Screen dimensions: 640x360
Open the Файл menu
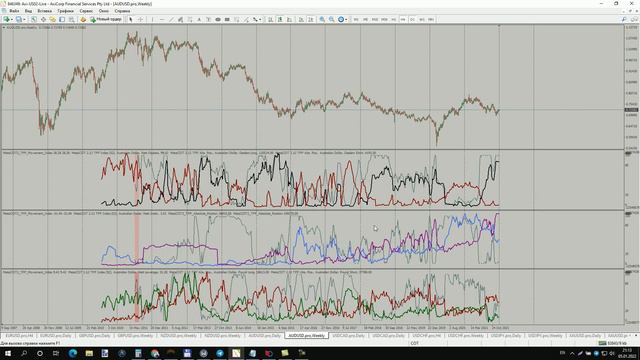(14, 11)
